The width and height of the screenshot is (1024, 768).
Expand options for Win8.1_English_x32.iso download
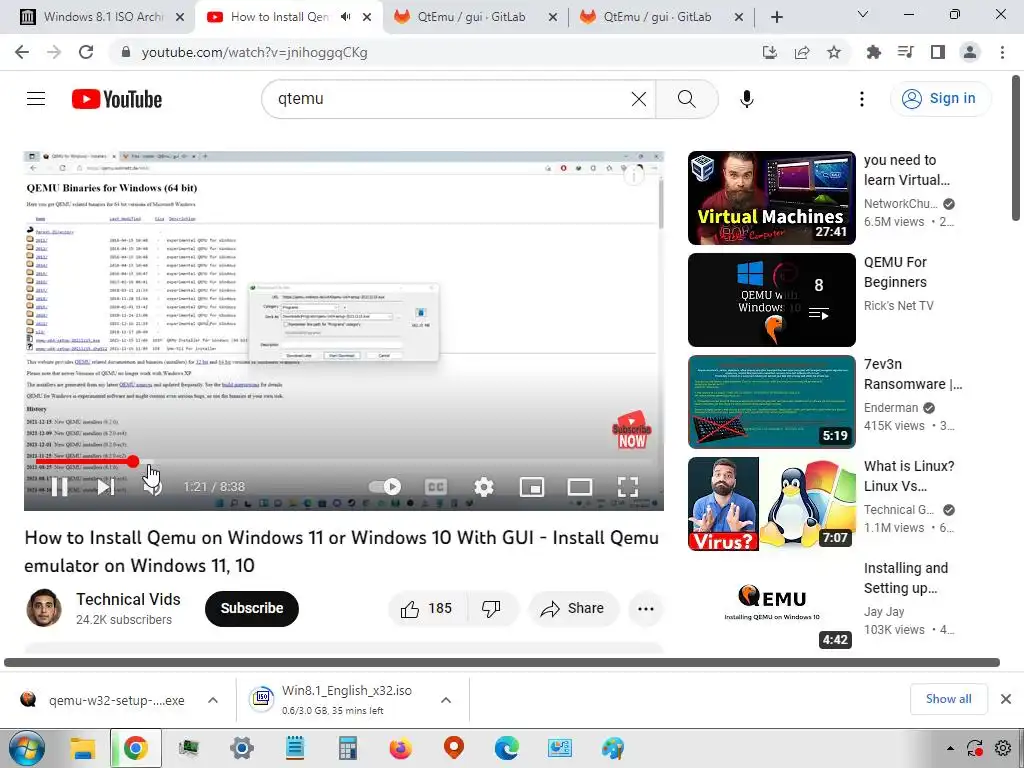[446, 700]
